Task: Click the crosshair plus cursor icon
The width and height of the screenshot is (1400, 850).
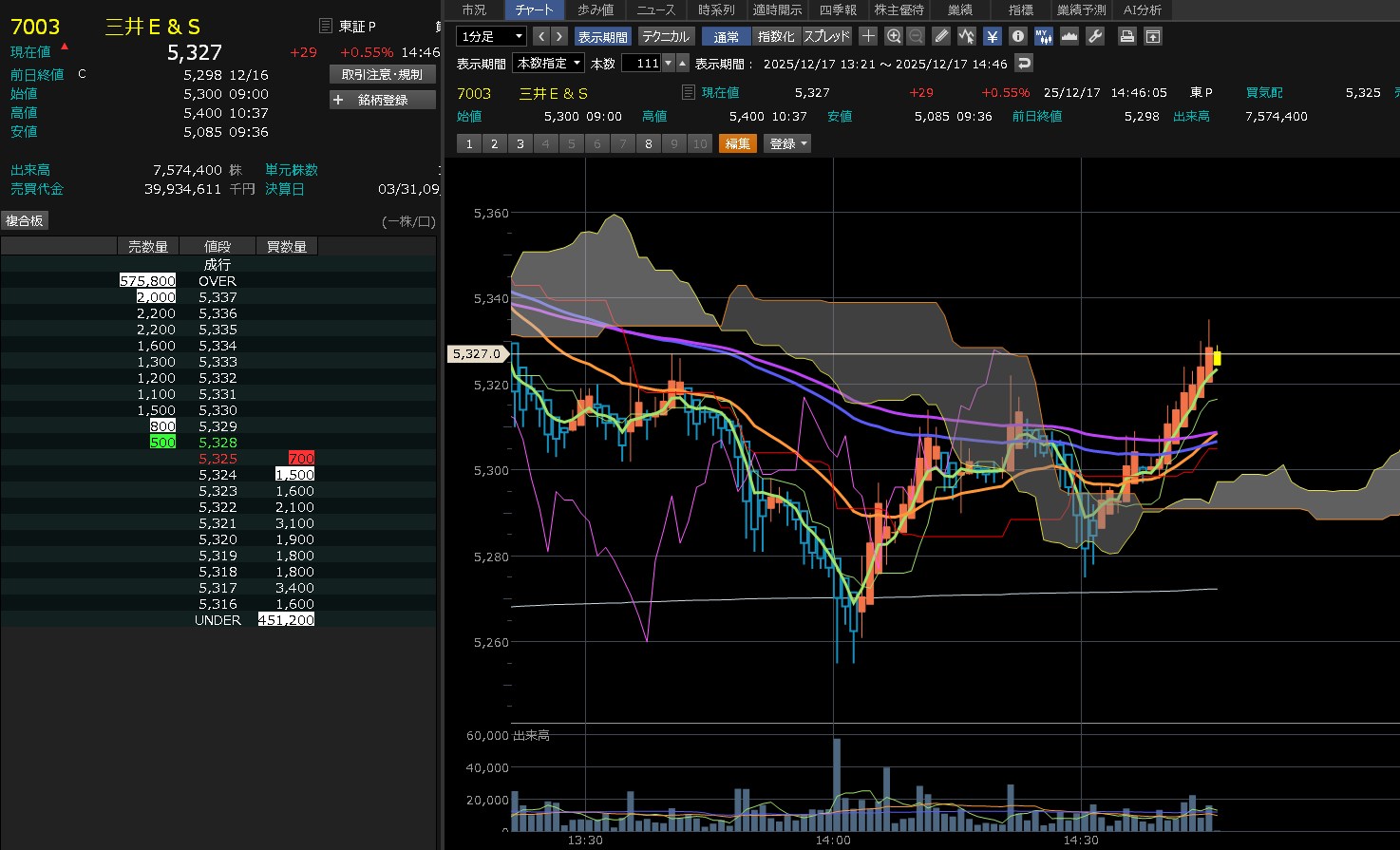Action: (868, 36)
